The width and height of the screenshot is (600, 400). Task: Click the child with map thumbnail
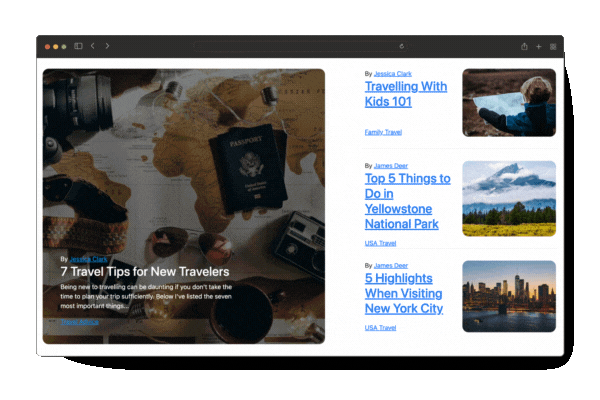click(508, 103)
